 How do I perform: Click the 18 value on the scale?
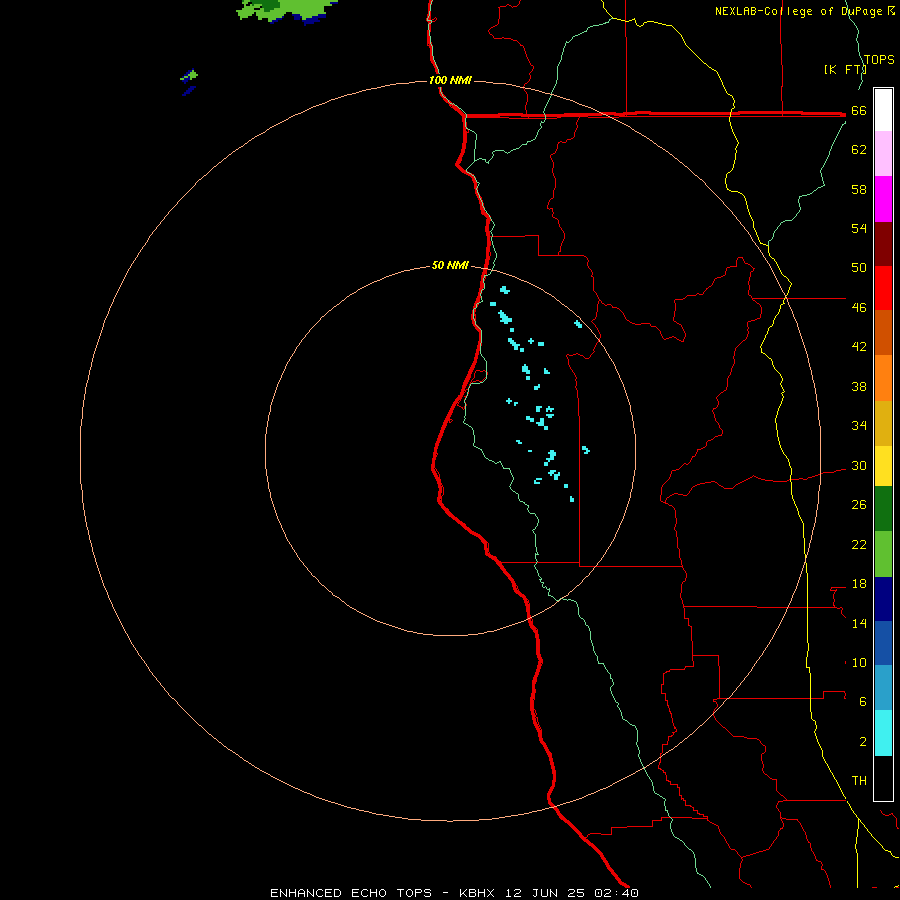coord(859,584)
